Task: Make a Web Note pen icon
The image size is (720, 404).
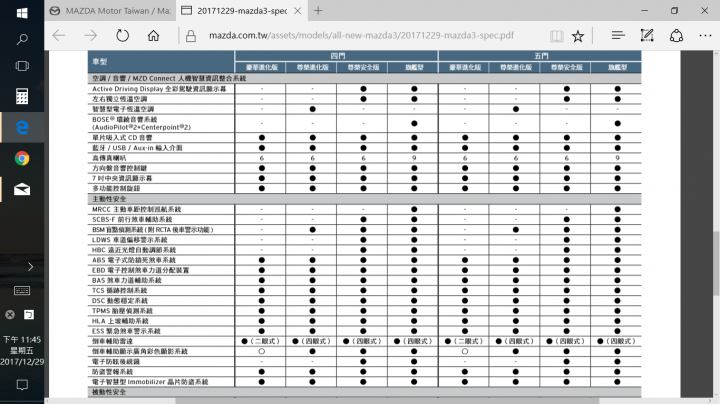Action: point(647,35)
